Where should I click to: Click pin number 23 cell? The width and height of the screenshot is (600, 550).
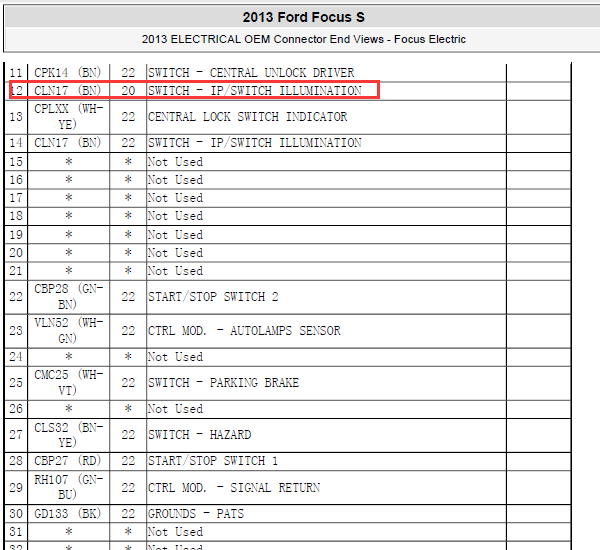[16, 330]
